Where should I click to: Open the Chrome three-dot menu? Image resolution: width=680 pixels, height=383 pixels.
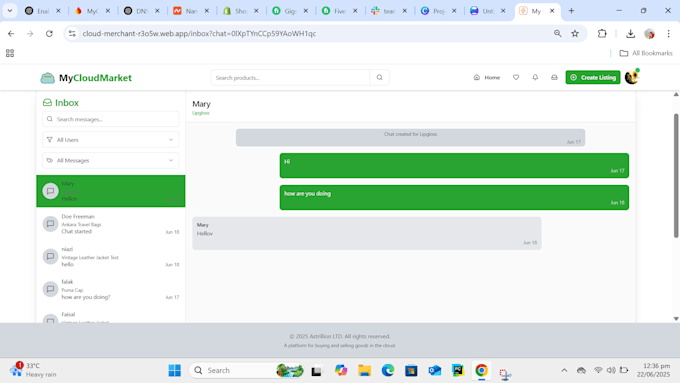click(668, 33)
